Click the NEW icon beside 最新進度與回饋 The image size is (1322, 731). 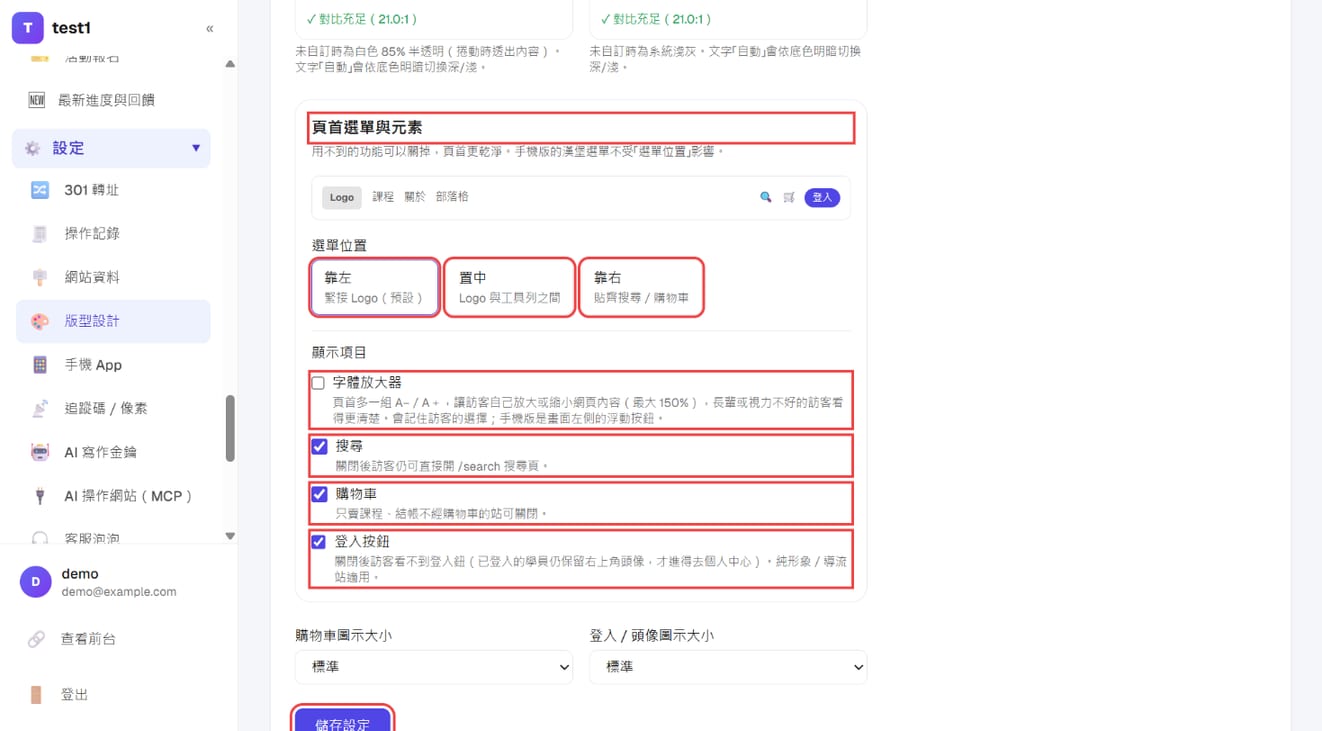[37, 100]
